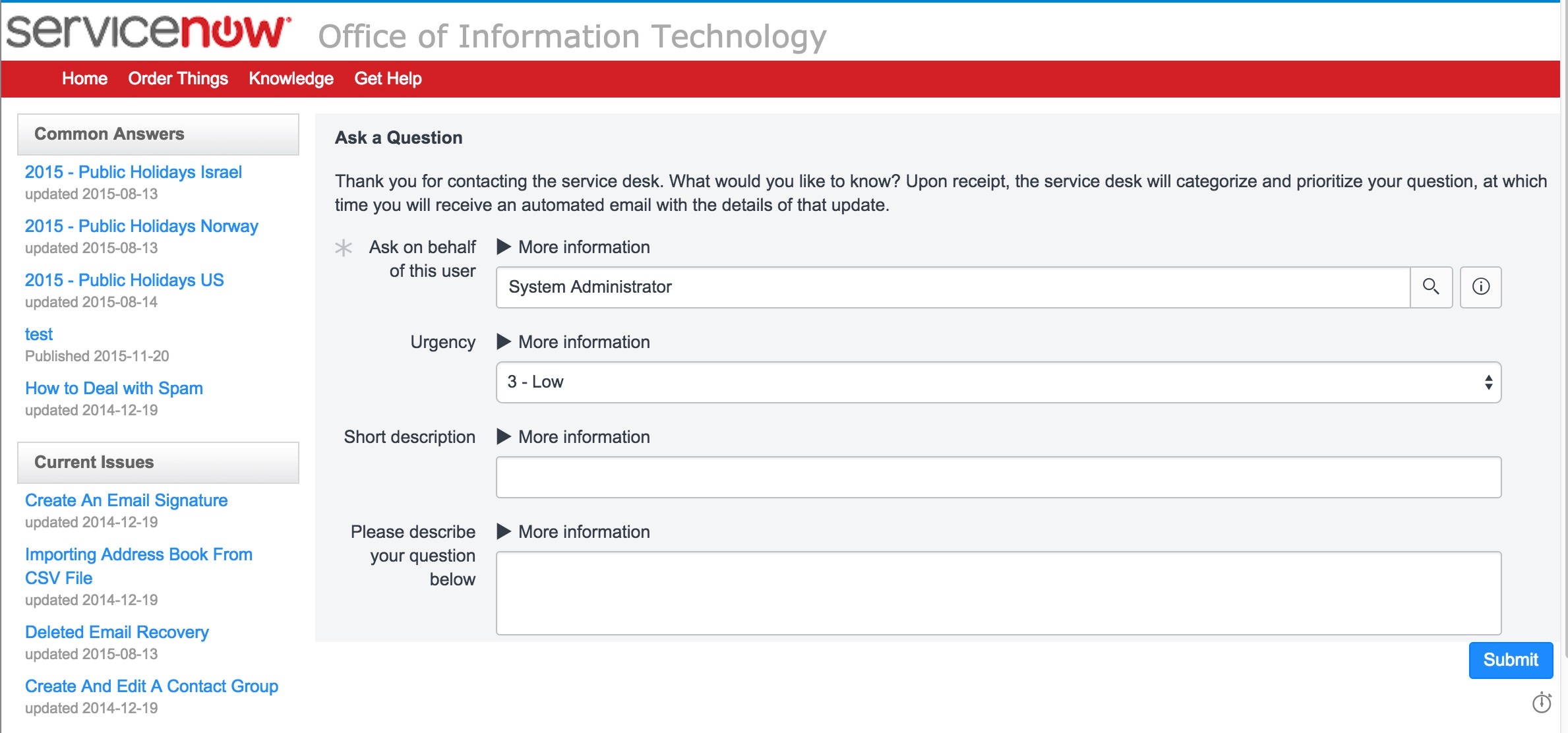Focus the Short description input field
Viewport: 1568px width, 733px height.
(998, 477)
